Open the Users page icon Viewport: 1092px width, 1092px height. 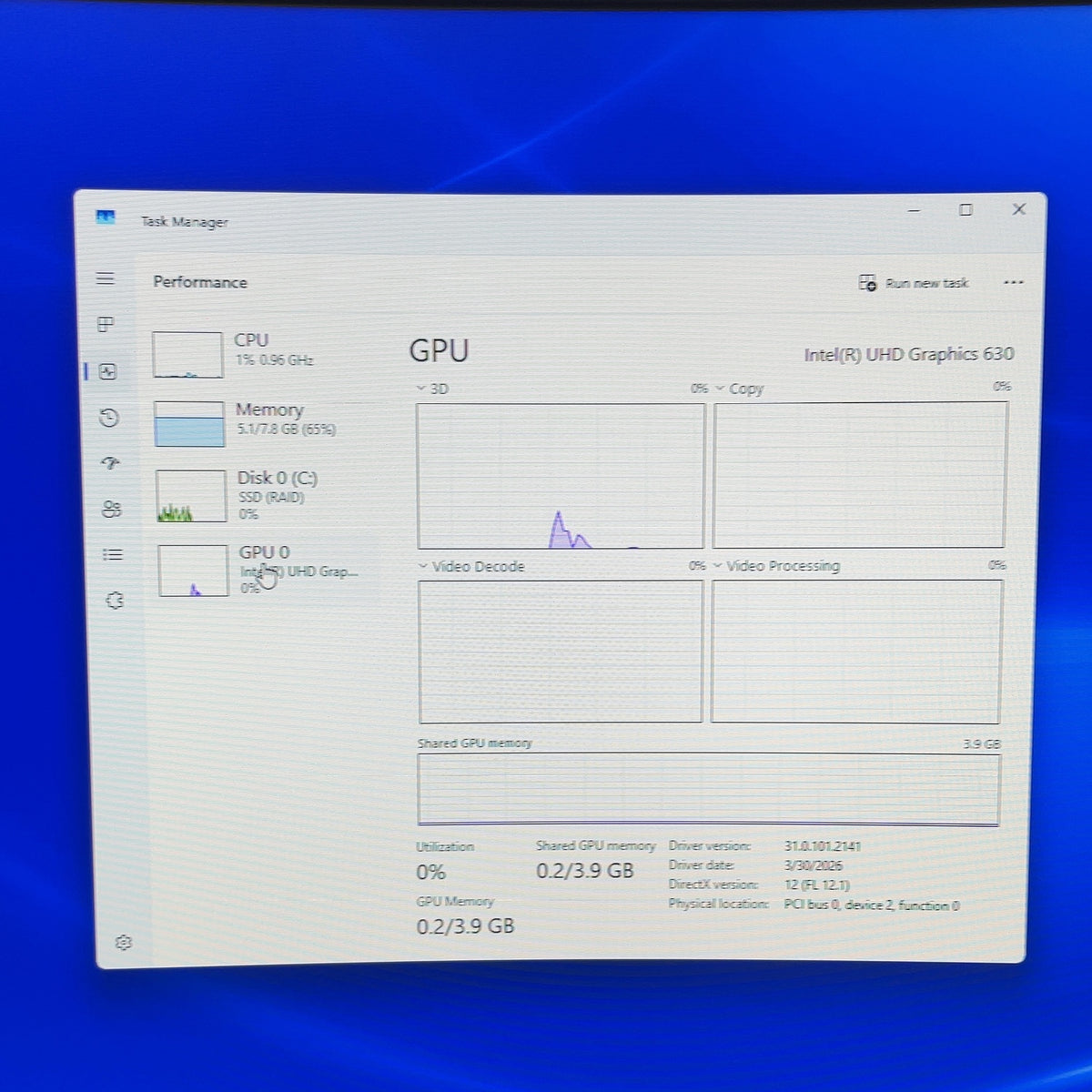pyautogui.click(x=112, y=510)
